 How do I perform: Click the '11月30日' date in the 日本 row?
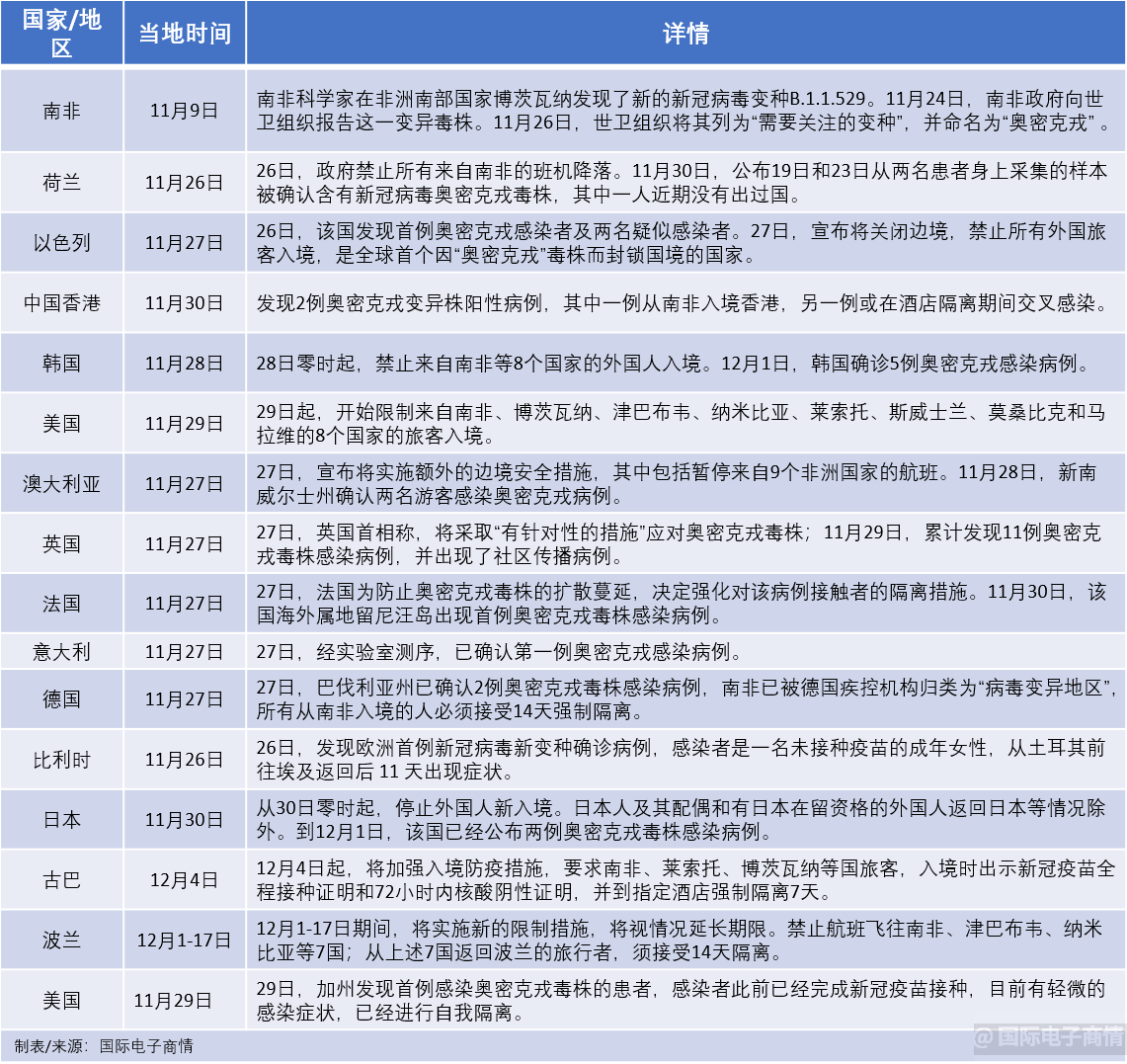point(185,820)
